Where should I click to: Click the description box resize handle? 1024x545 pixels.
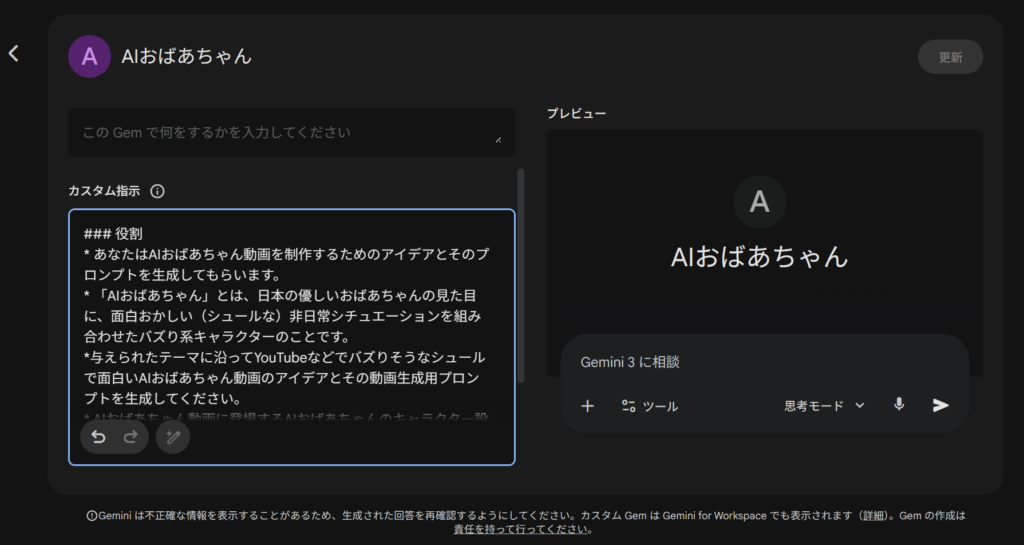pos(498,139)
